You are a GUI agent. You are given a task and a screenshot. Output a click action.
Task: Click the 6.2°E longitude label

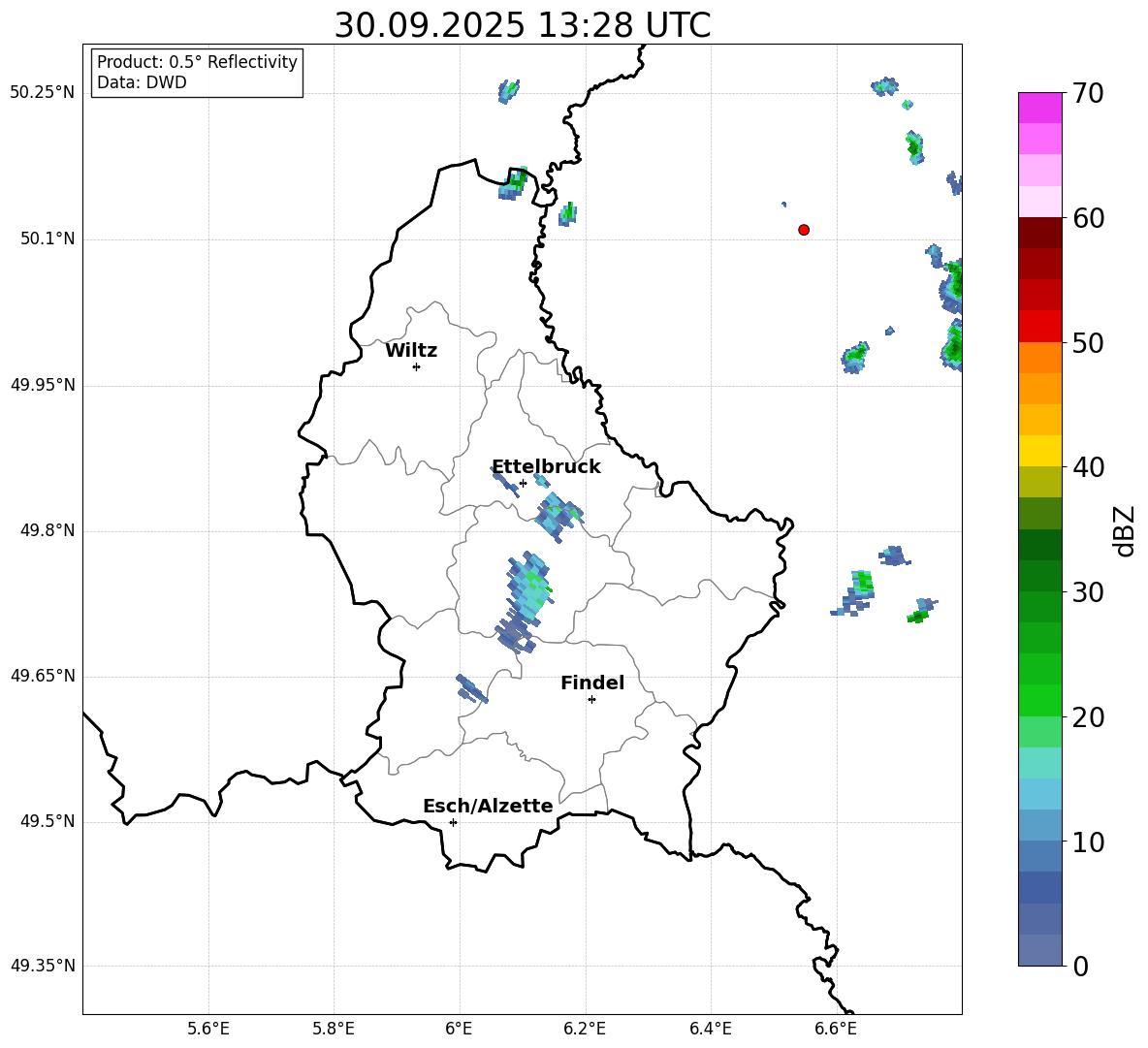[x=585, y=1029]
